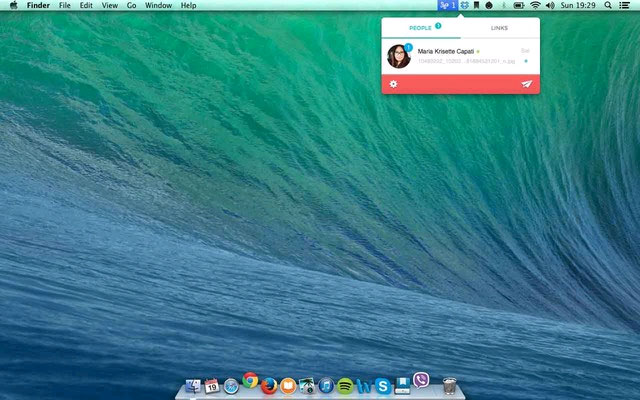The height and width of the screenshot is (400, 640).
Task: Open the Apple menu
Action: [13, 5]
